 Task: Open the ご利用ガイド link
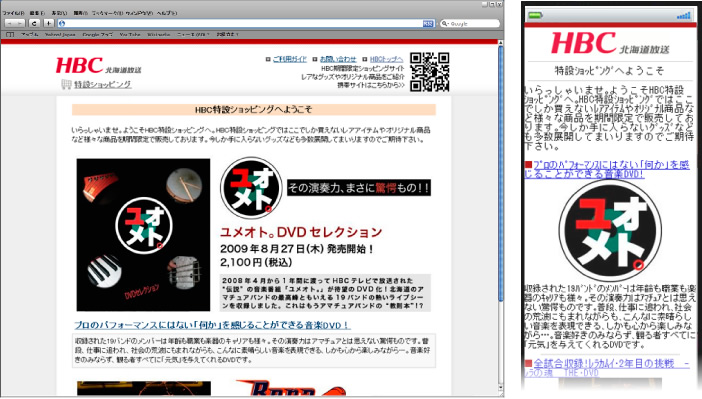(290, 59)
